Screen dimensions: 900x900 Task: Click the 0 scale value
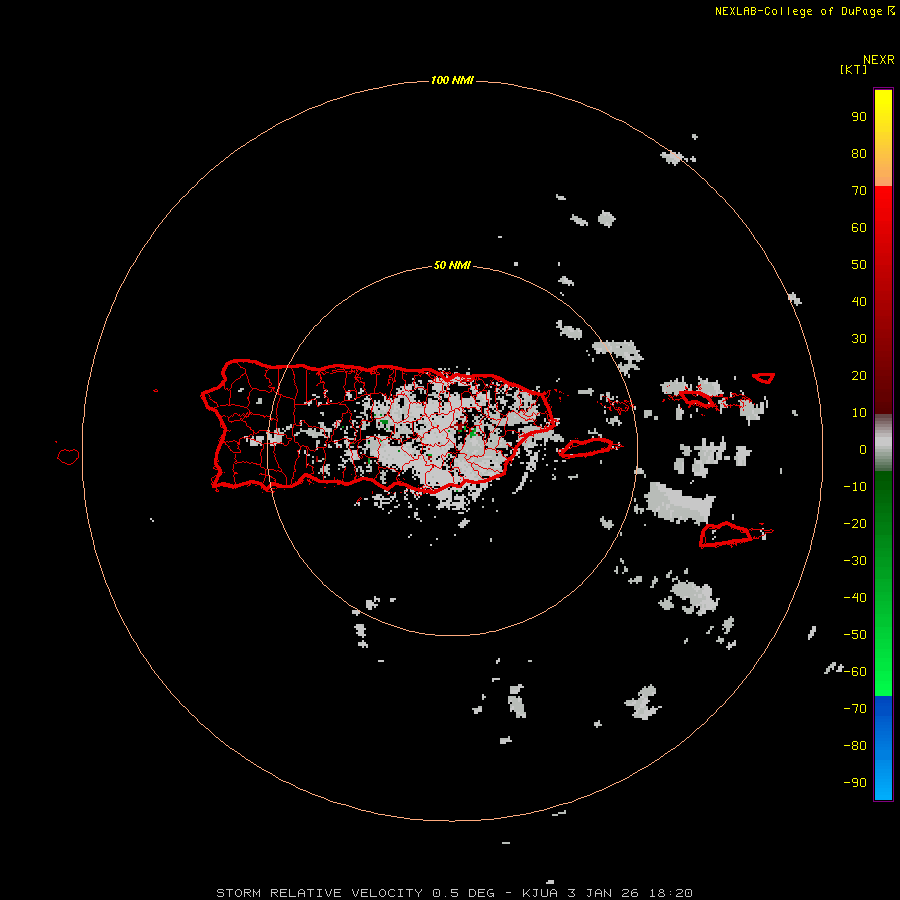[x=863, y=449]
